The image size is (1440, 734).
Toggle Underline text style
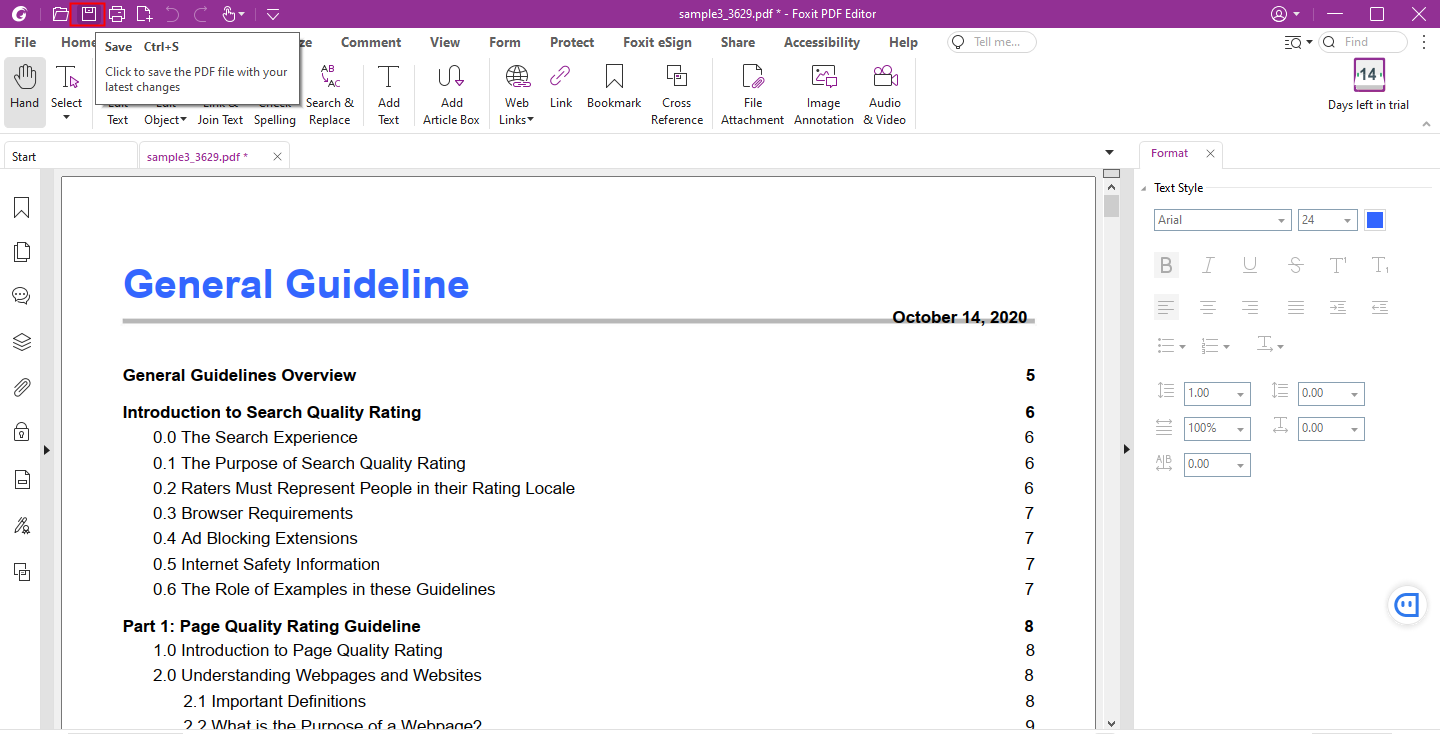(x=1250, y=265)
